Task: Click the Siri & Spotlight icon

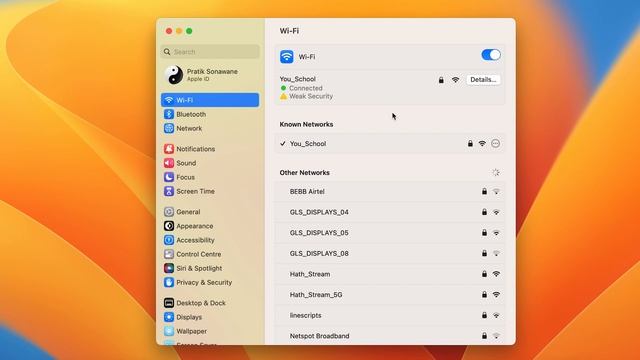Action: pyautogui.click(x=169, y=268)
